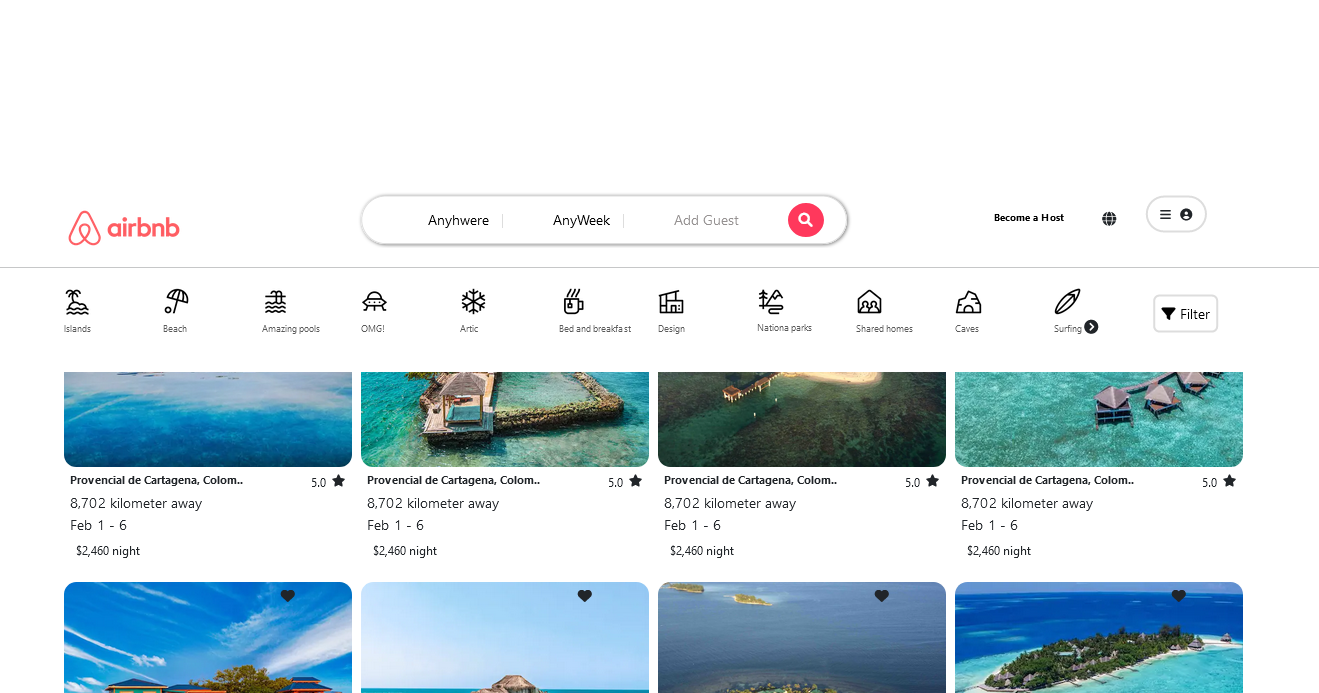Click "$2,460 night" under the open ocean photo
This screenshot has height=693, width=1319.
tap(108, 551)
